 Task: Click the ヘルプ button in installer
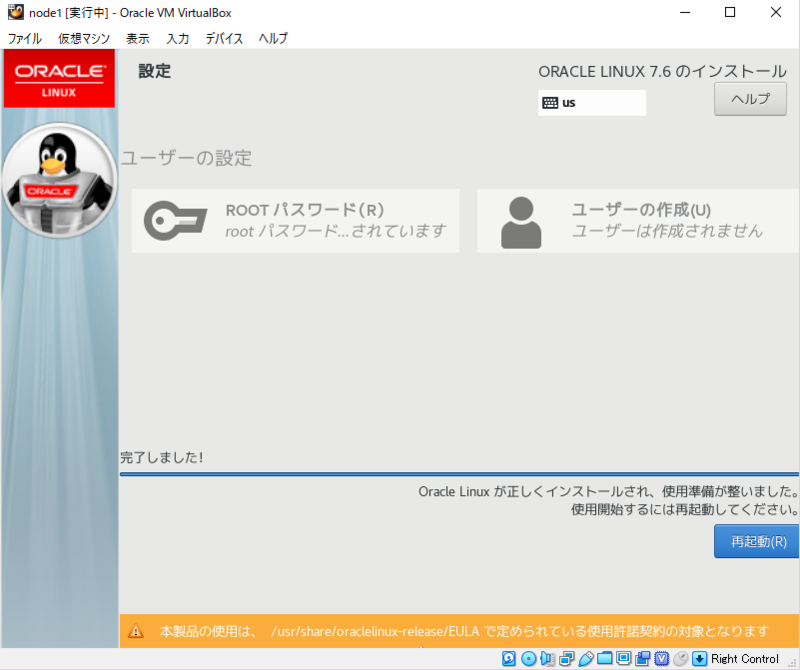point(750,99)
